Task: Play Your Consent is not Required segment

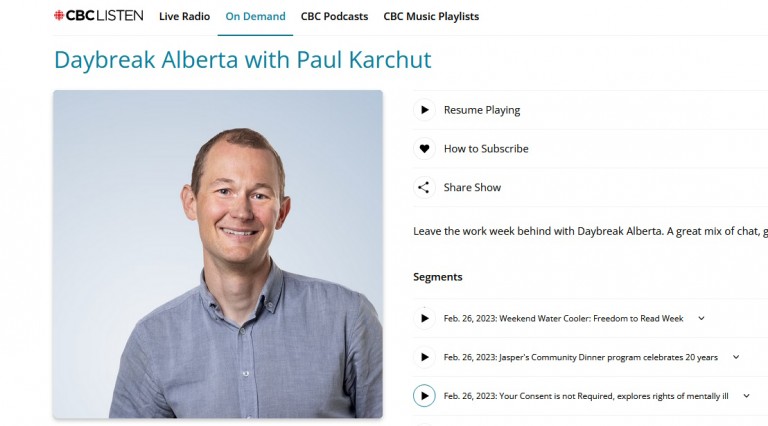Action: 424,396
